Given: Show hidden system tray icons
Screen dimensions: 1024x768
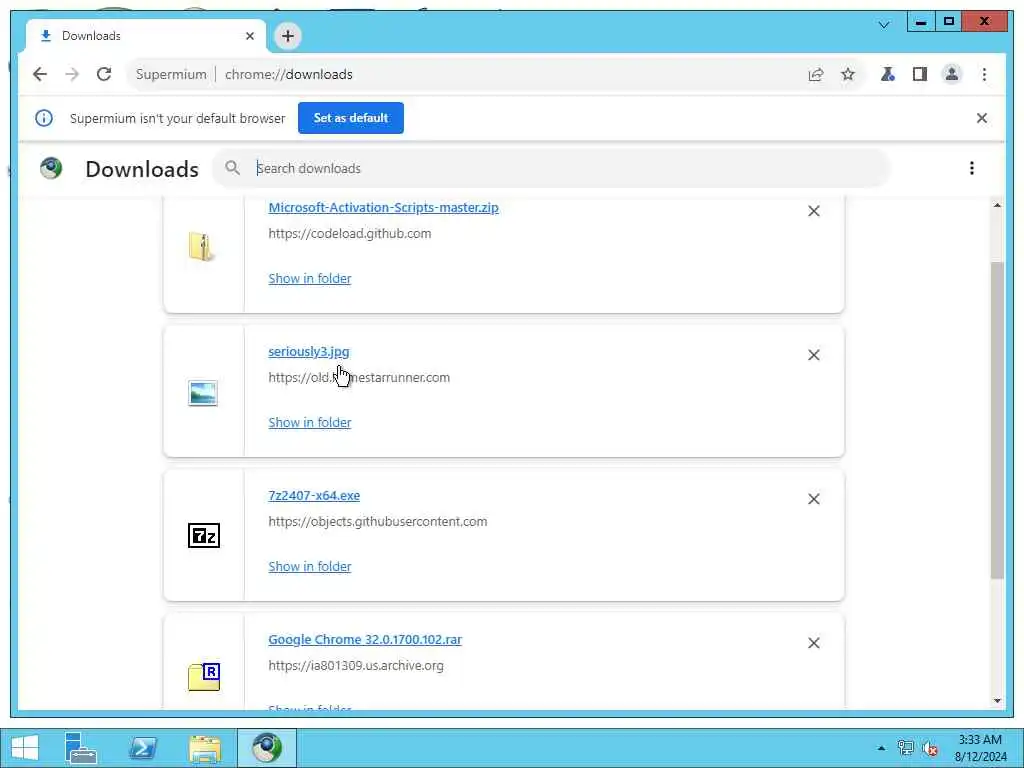Looking at the screenshot, I should [x=882, y=748].
